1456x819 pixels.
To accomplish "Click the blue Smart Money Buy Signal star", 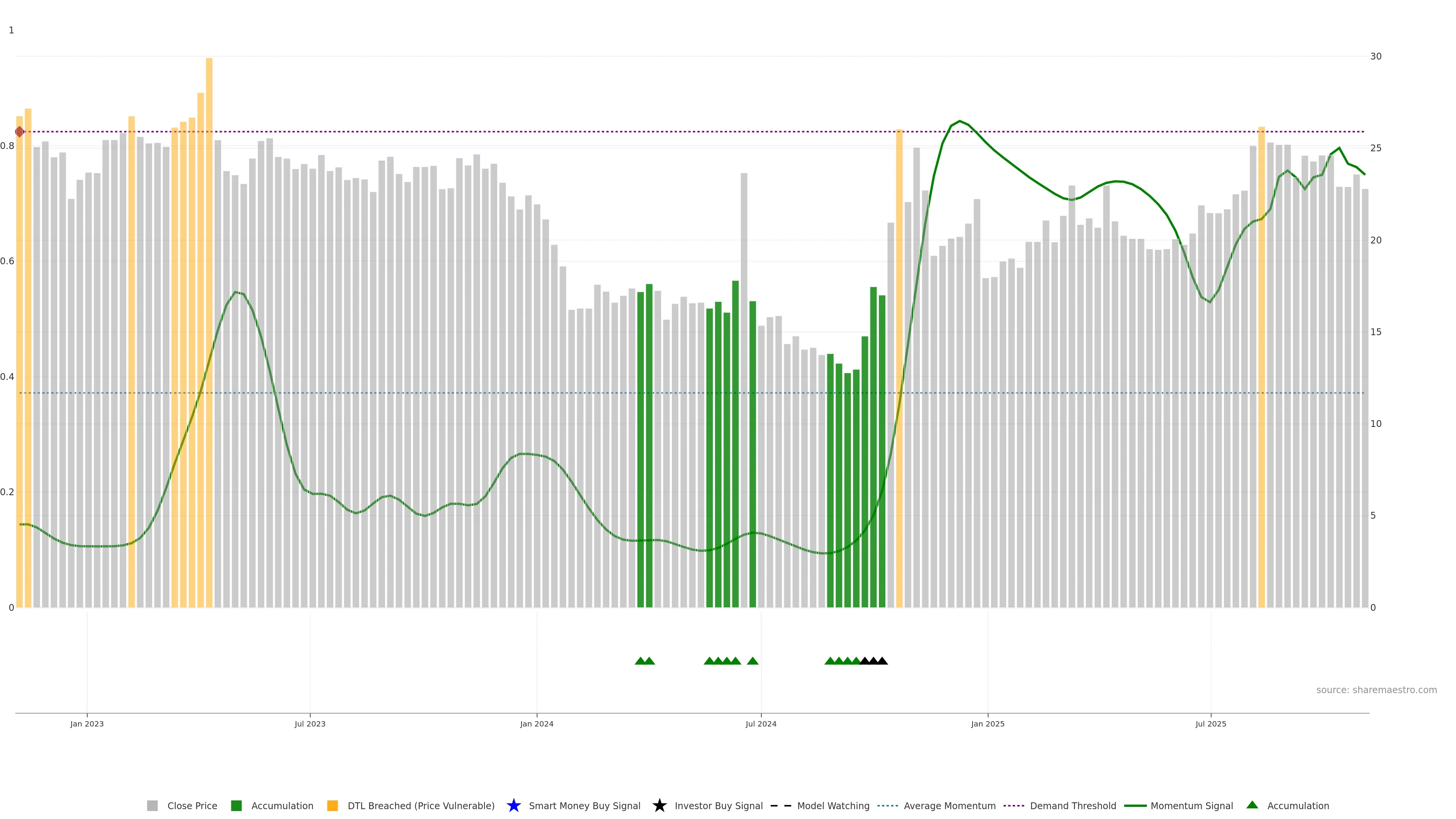I will pos(513,805).
